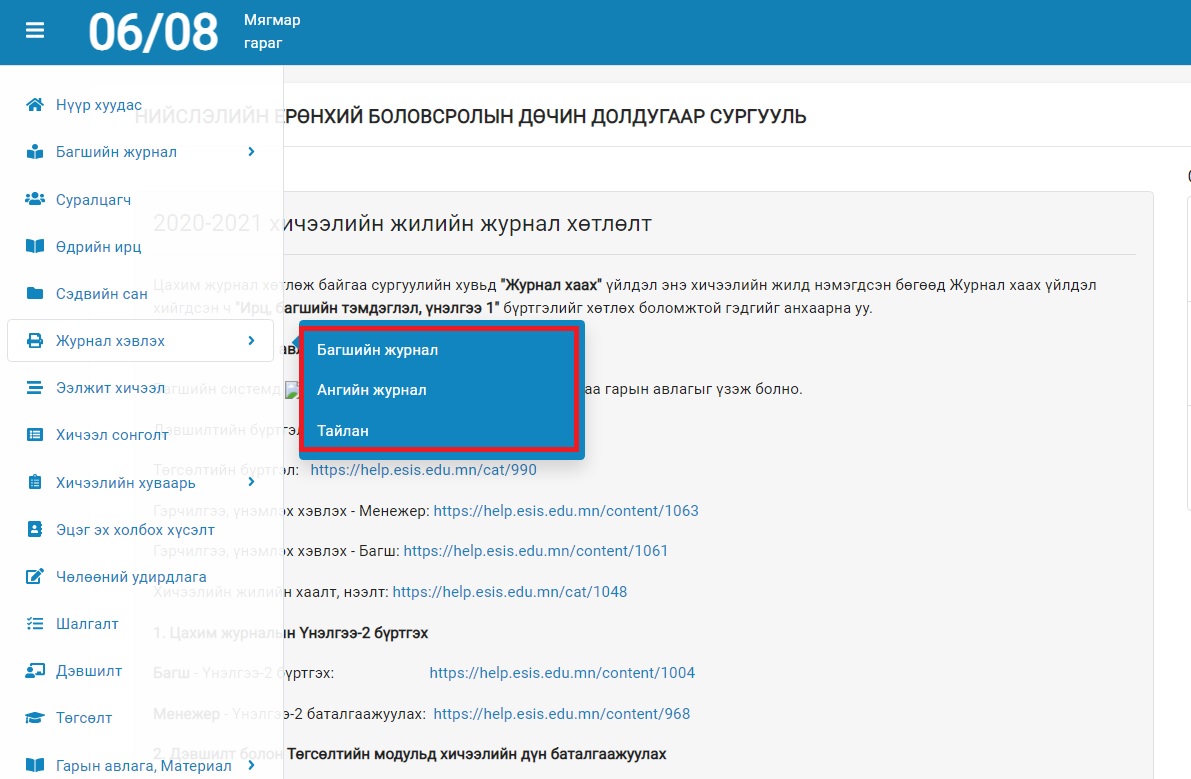Image resolution: width=1191 pixels, height=779 pixels.
Task: Click the Гарын авлага, Материал book icon
Action: (35, 765)
